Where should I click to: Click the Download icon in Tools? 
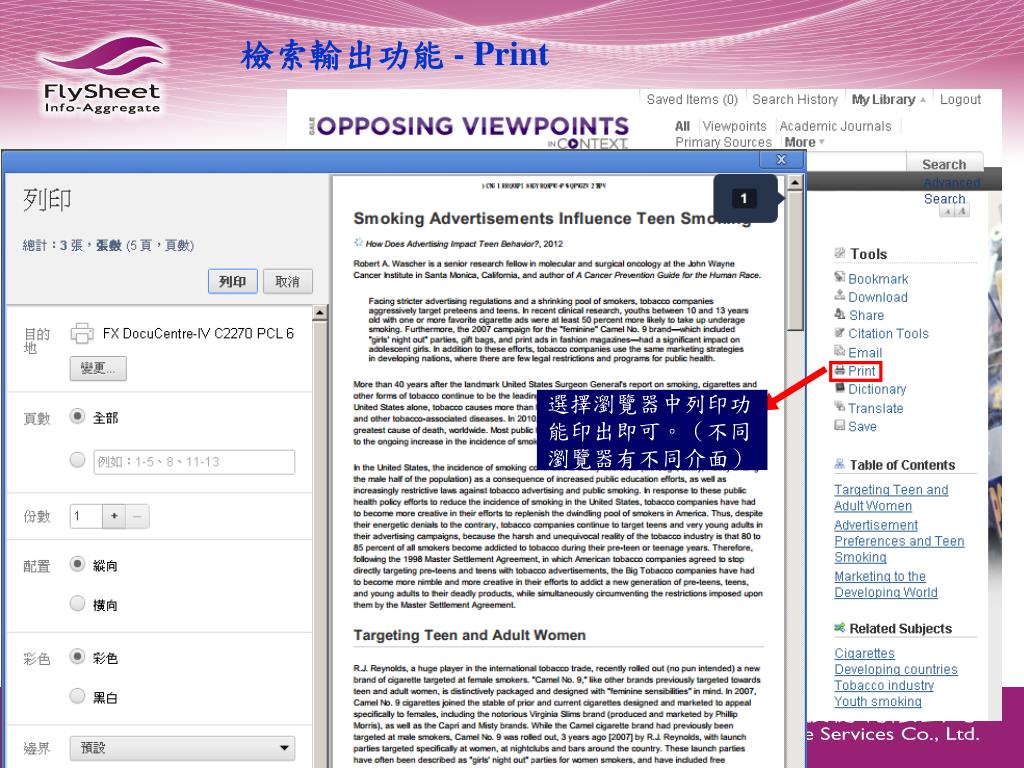point(840,295)
